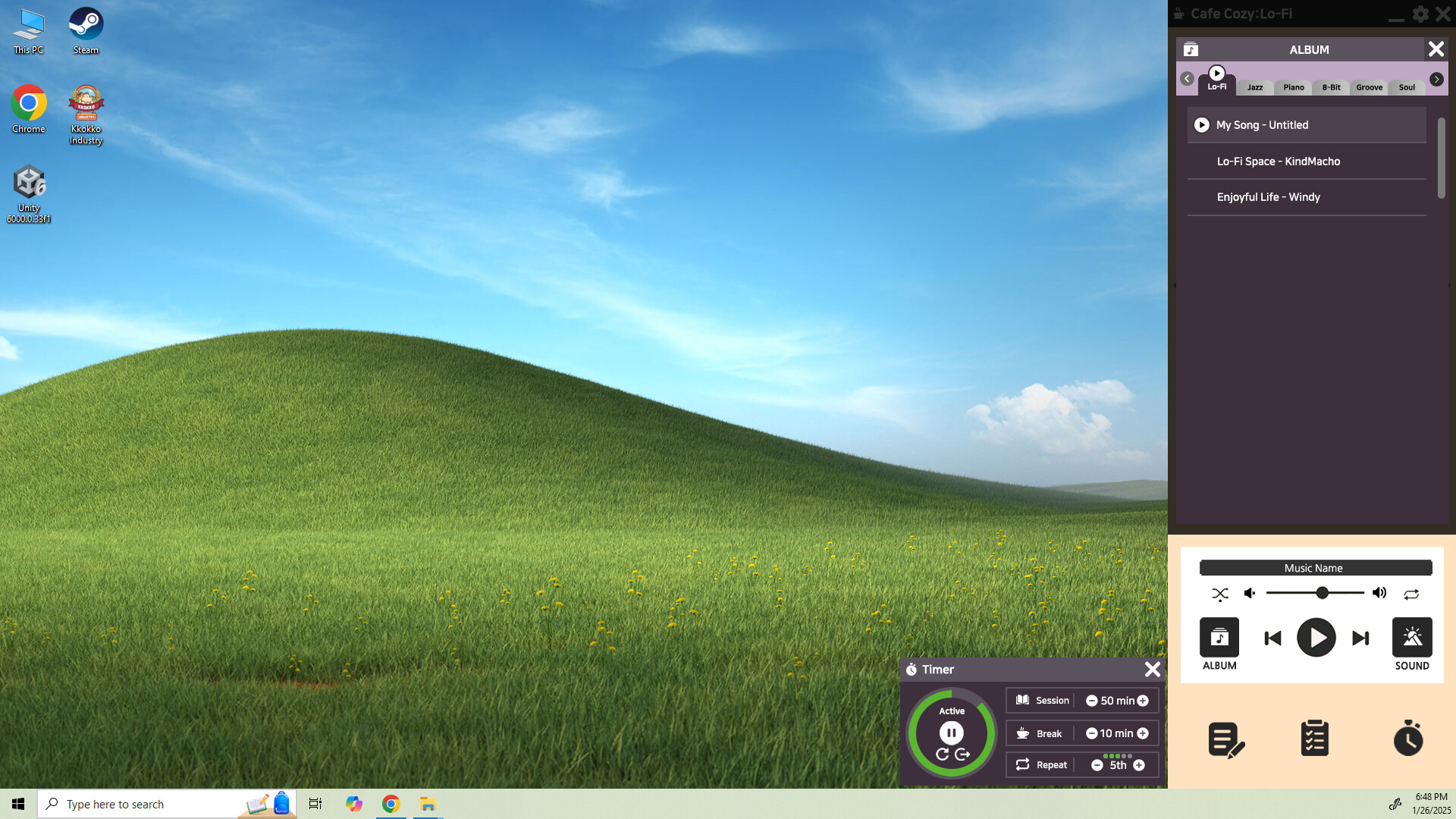The width and height of the screenshot is (1456, 819).
Task: Click the taskbar search box
Action: [x=167, y=804]
